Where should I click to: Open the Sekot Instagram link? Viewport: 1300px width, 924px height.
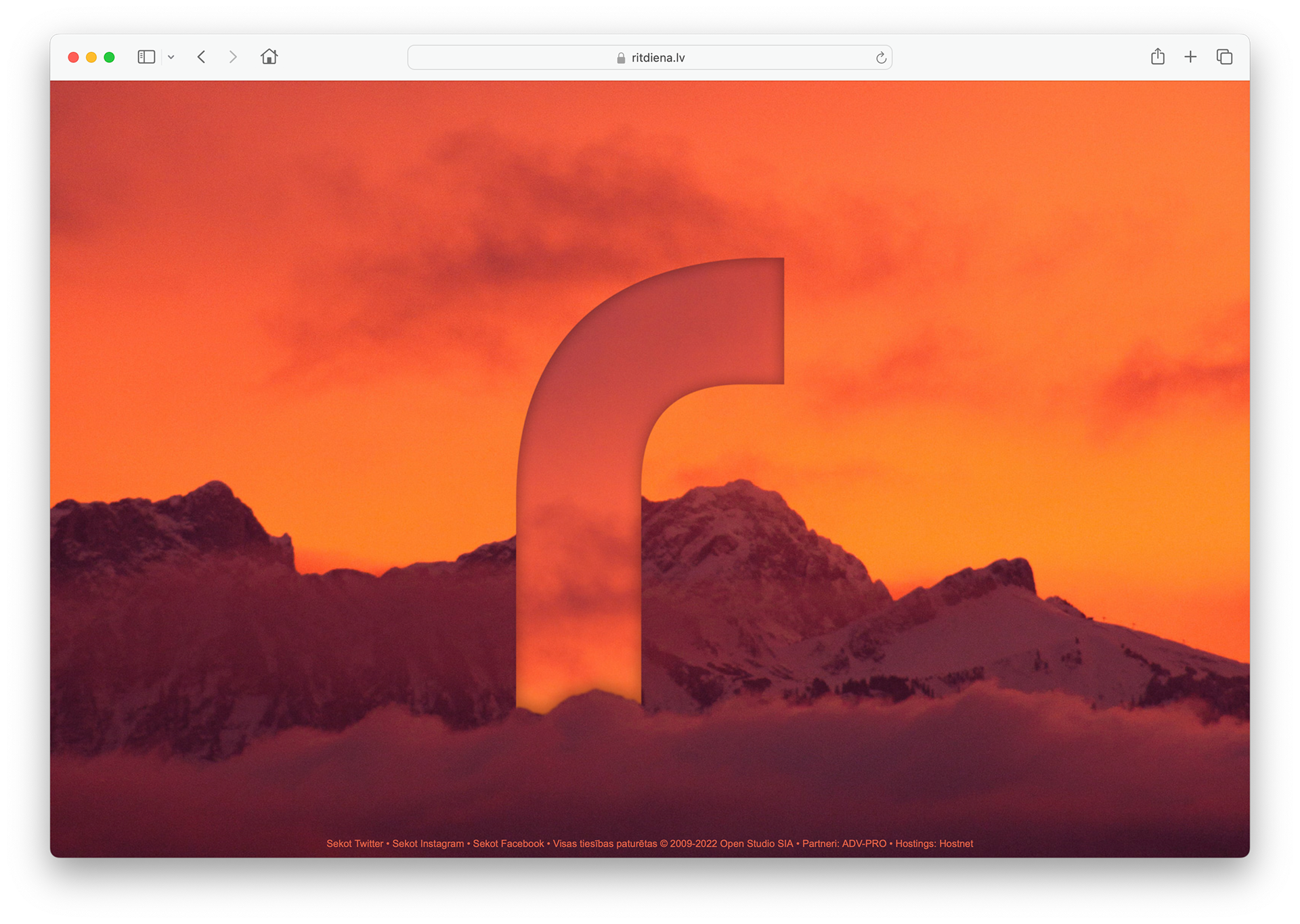coord(428,843)
